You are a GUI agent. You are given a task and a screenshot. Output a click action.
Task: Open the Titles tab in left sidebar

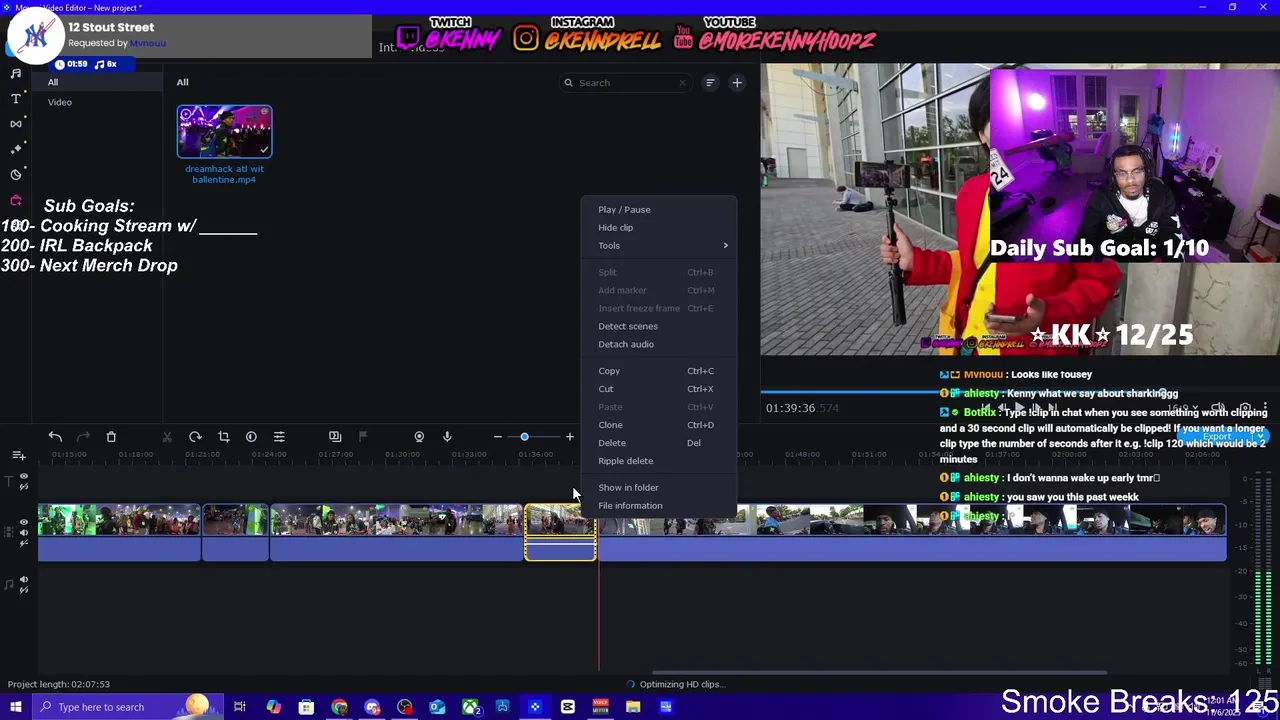[x=16, y=98]
